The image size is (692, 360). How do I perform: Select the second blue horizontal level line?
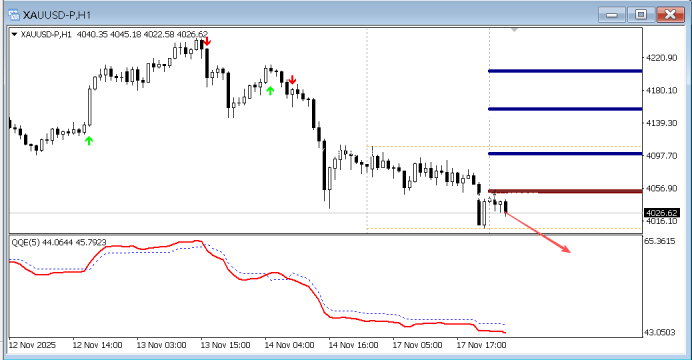[x=565, y=109]
